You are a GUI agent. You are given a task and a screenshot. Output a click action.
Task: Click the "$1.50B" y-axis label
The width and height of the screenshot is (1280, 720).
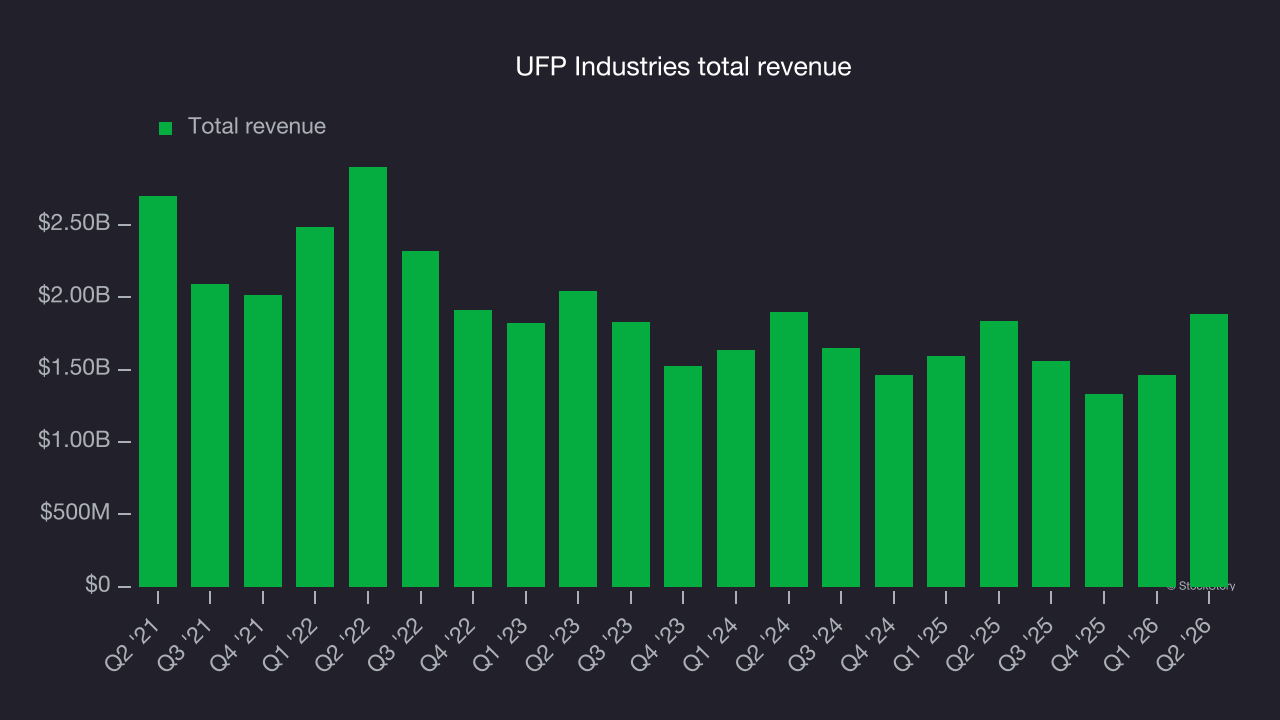(74, 368)
